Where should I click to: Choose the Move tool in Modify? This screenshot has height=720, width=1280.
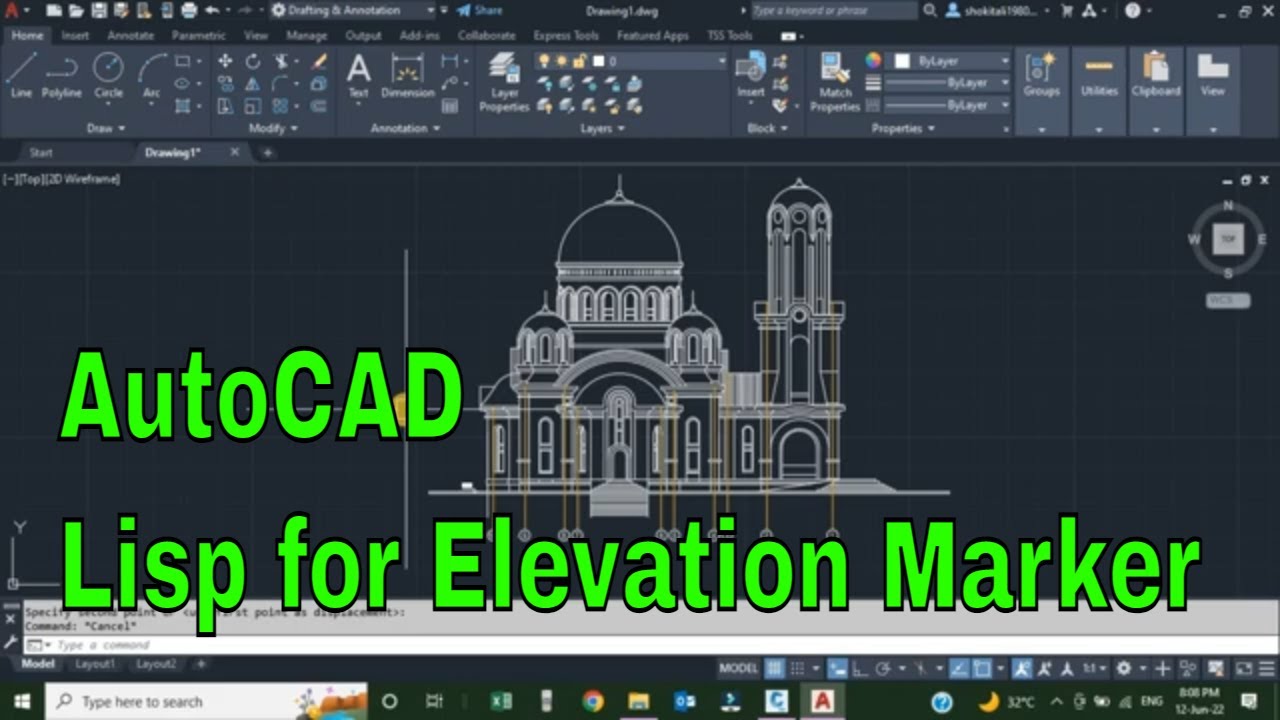pos(225,62)
